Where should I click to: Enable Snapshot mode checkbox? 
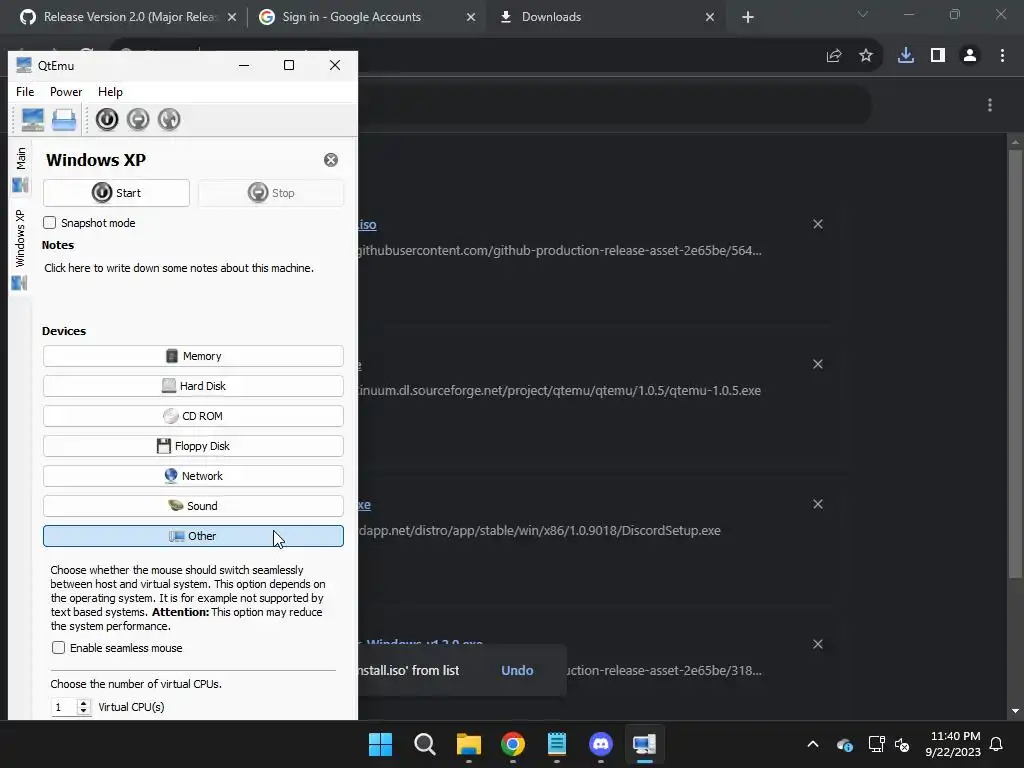[50, 223]
